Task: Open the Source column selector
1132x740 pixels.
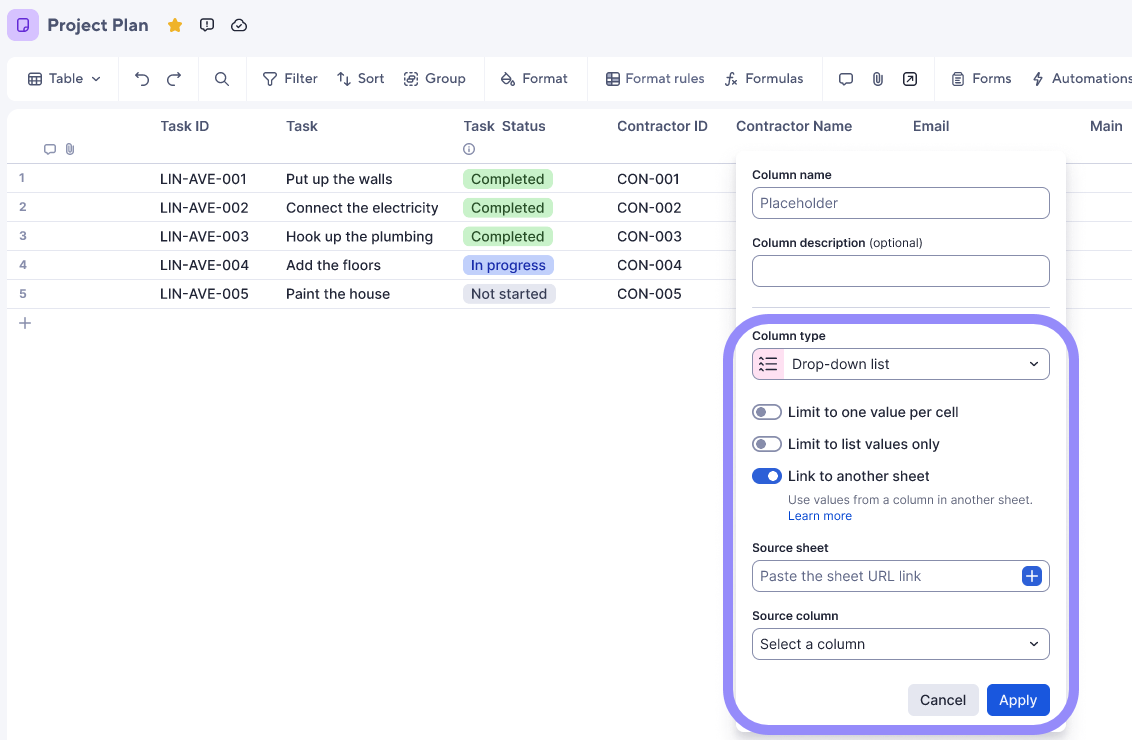Action: [x=900, y=644]
